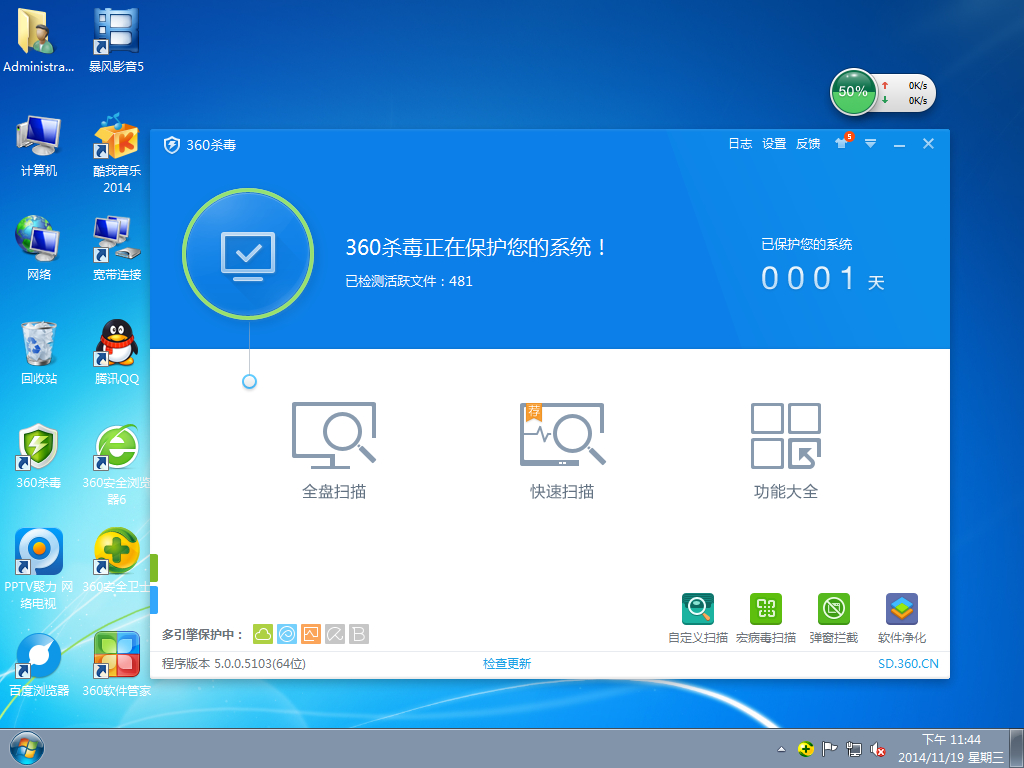Expand the title bar dropdown triangle menu
This screenshot has height=768, width=1024.
tap(871, 144)
